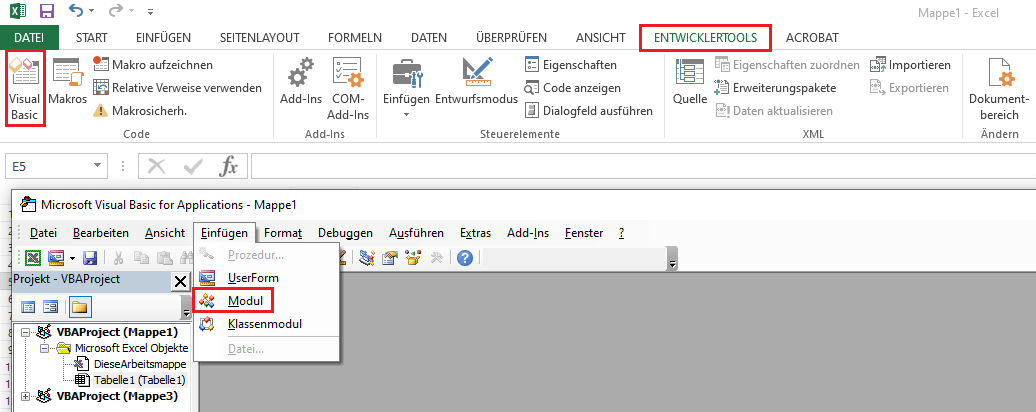1036x412 pixels.
Task: Click the help question mark in VBA toolbar
Action: coord(464,259)
